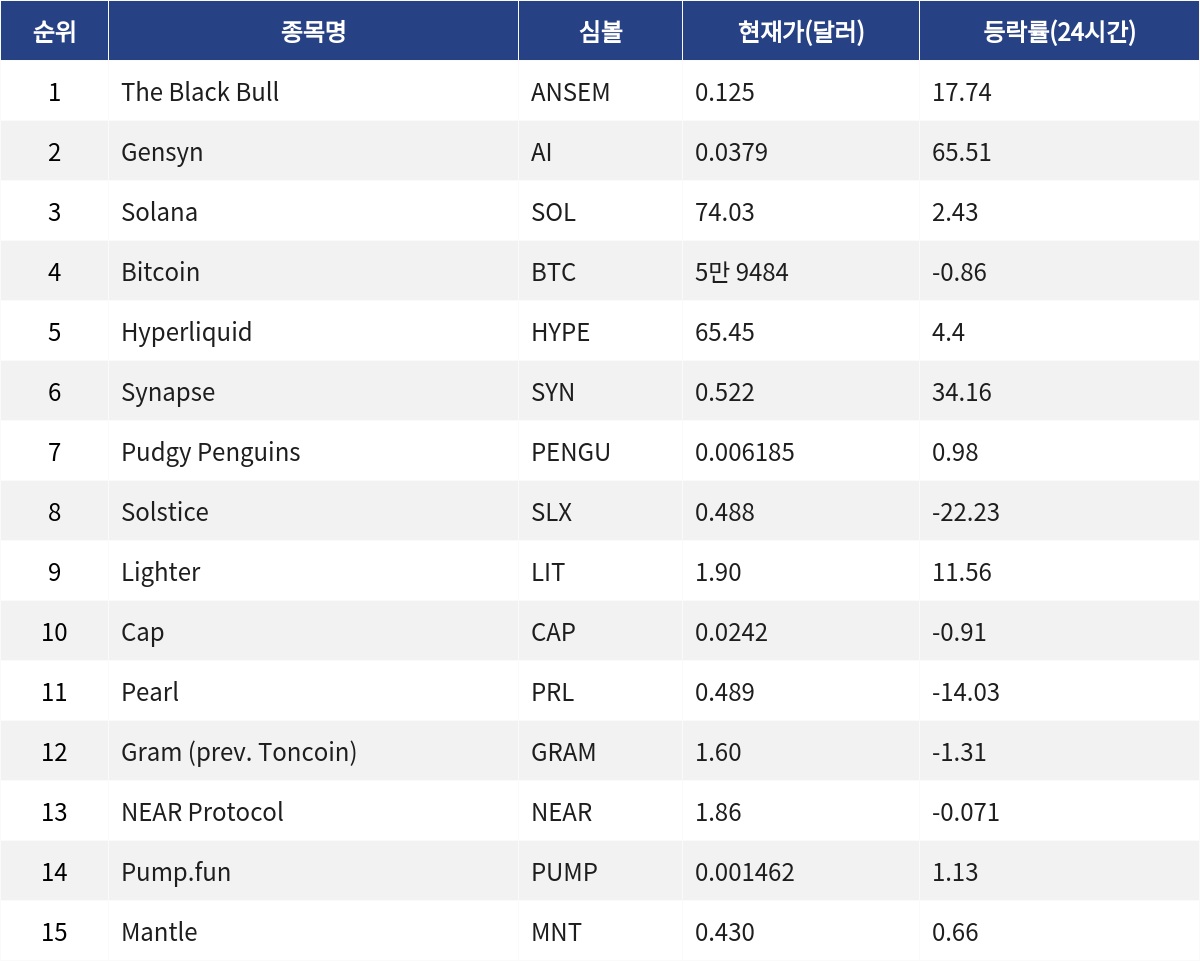Click the change value -0.86
This screenshot has height=961, width=1200.
(959, 272)
